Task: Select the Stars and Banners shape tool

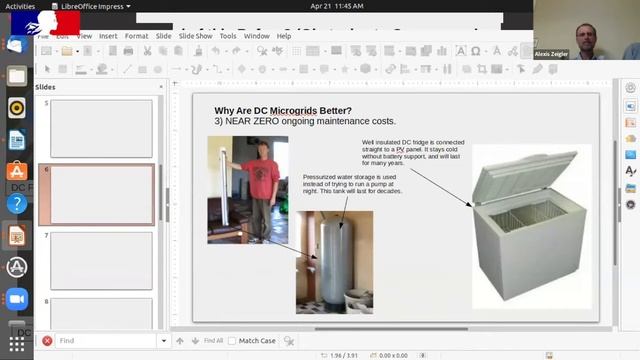Action: [x=345, y=69]
